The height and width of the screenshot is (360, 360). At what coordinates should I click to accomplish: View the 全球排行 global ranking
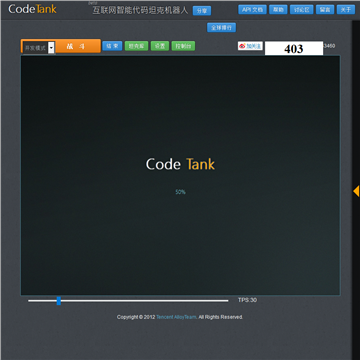(x=221, y=28)
